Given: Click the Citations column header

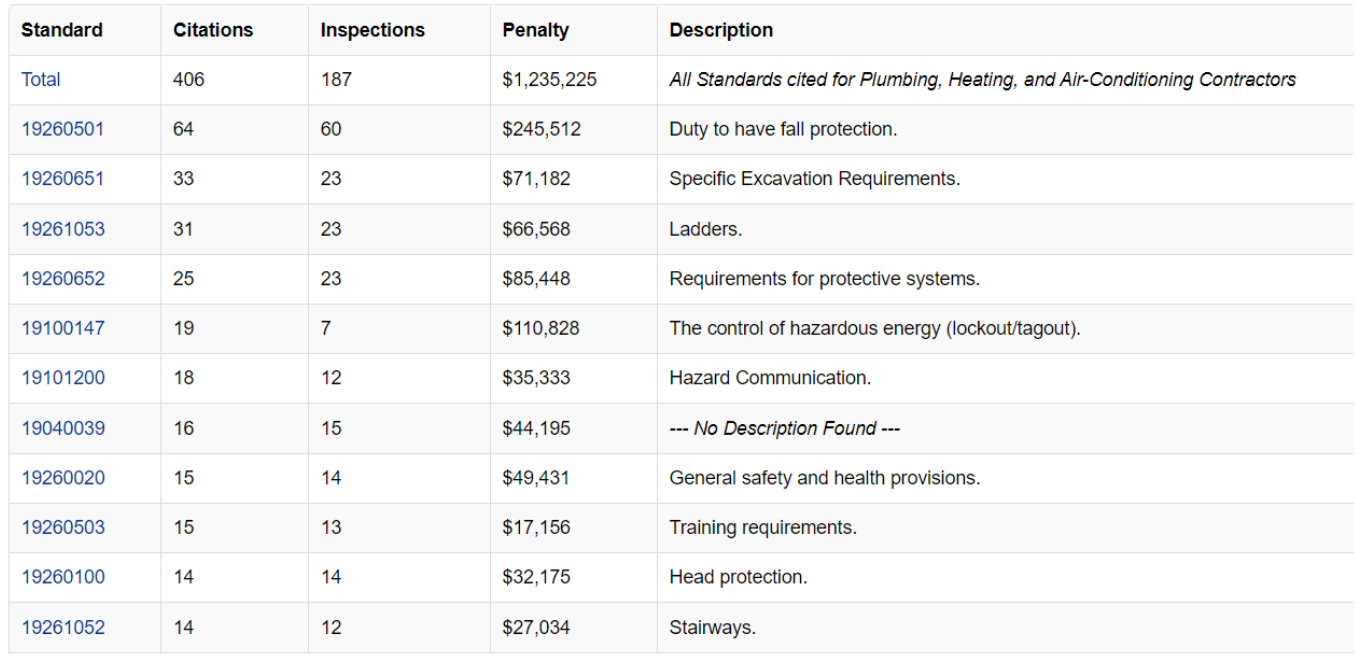Looking at the screenshot, I should [x=213, y=30].
